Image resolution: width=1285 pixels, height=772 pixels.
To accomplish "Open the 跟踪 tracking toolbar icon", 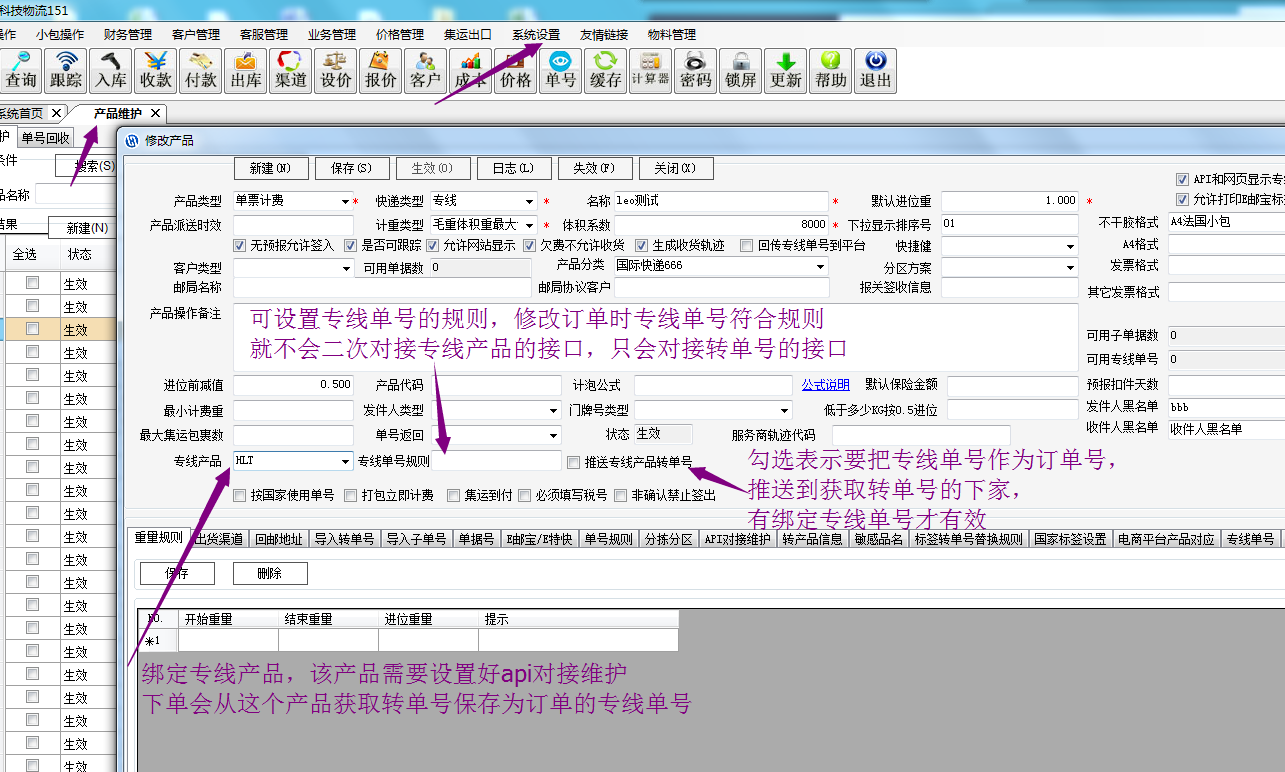I will (66, 71).
